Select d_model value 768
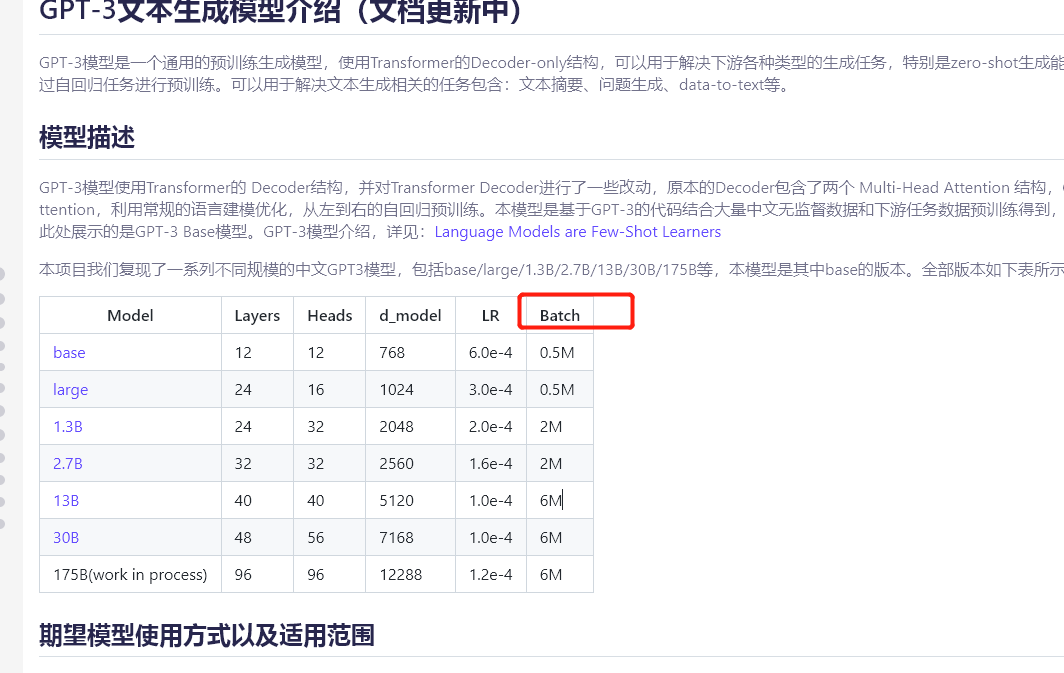 (392, 353)
